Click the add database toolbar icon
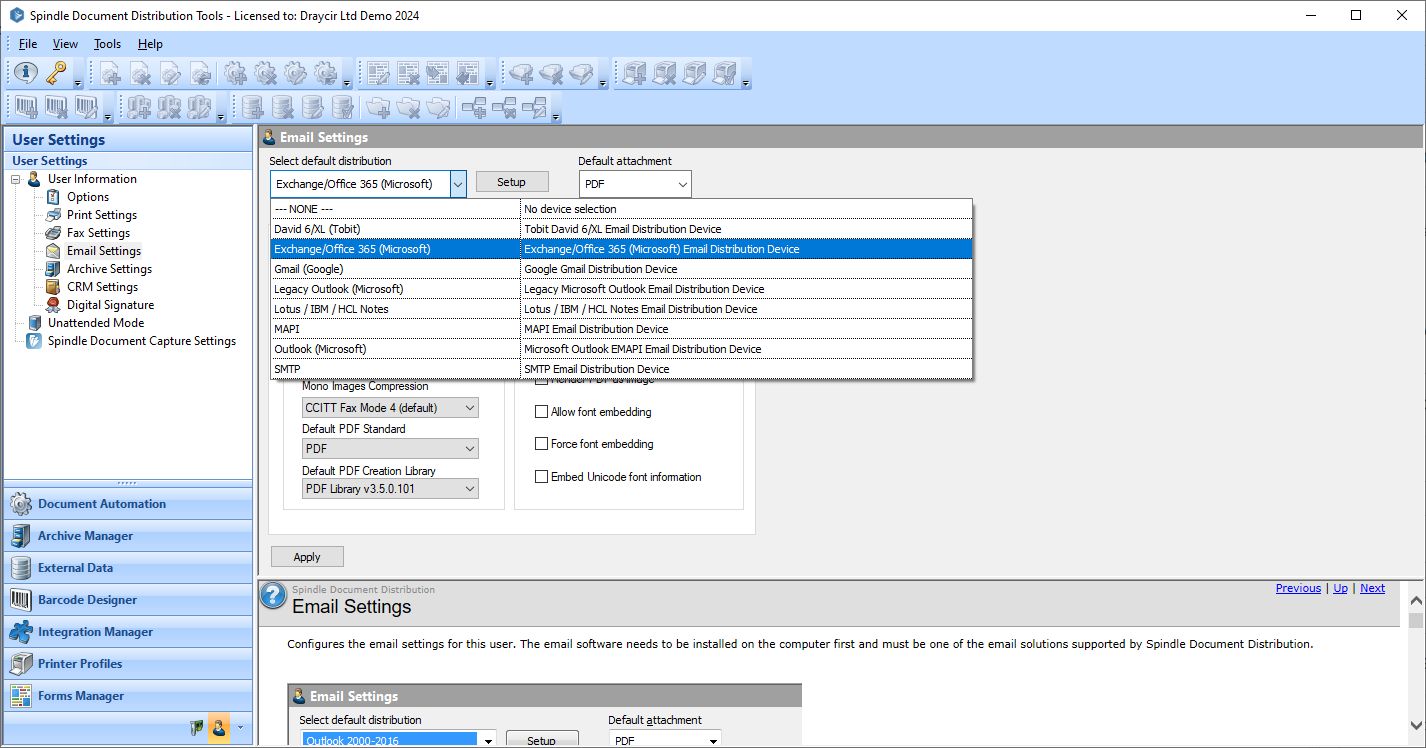Screen dimensions: 1426x748 [253, 106]
